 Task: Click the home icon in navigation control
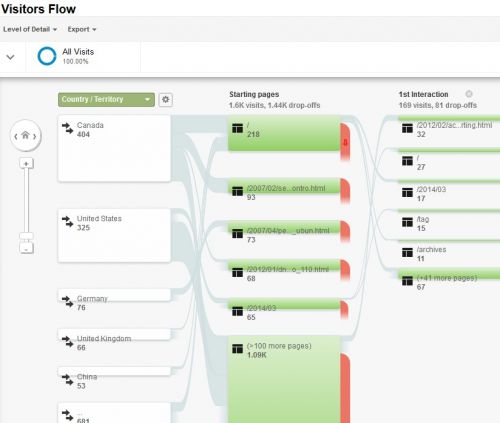[25, 135]
